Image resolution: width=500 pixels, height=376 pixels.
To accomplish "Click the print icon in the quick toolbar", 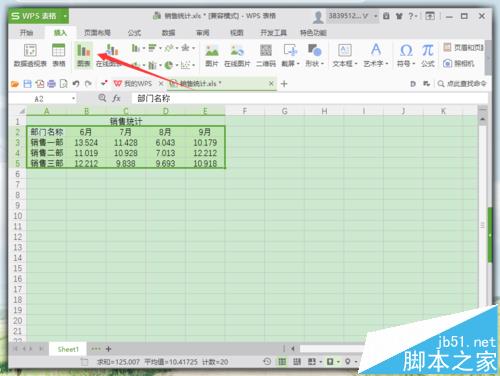I will (x=51, y=84).
